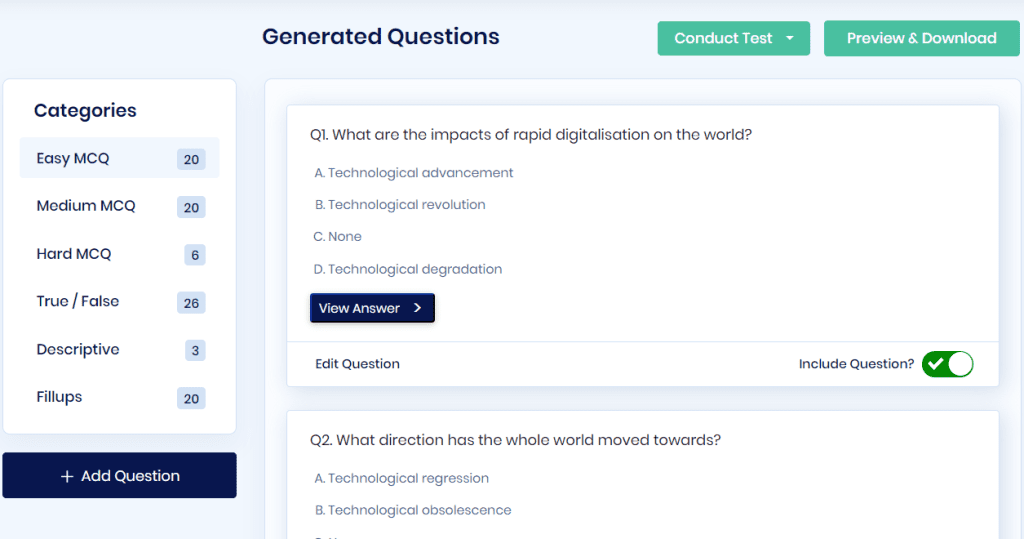Switch to the Descriptive category
This screenshot has height=539, width=1024.
[78, 350]
